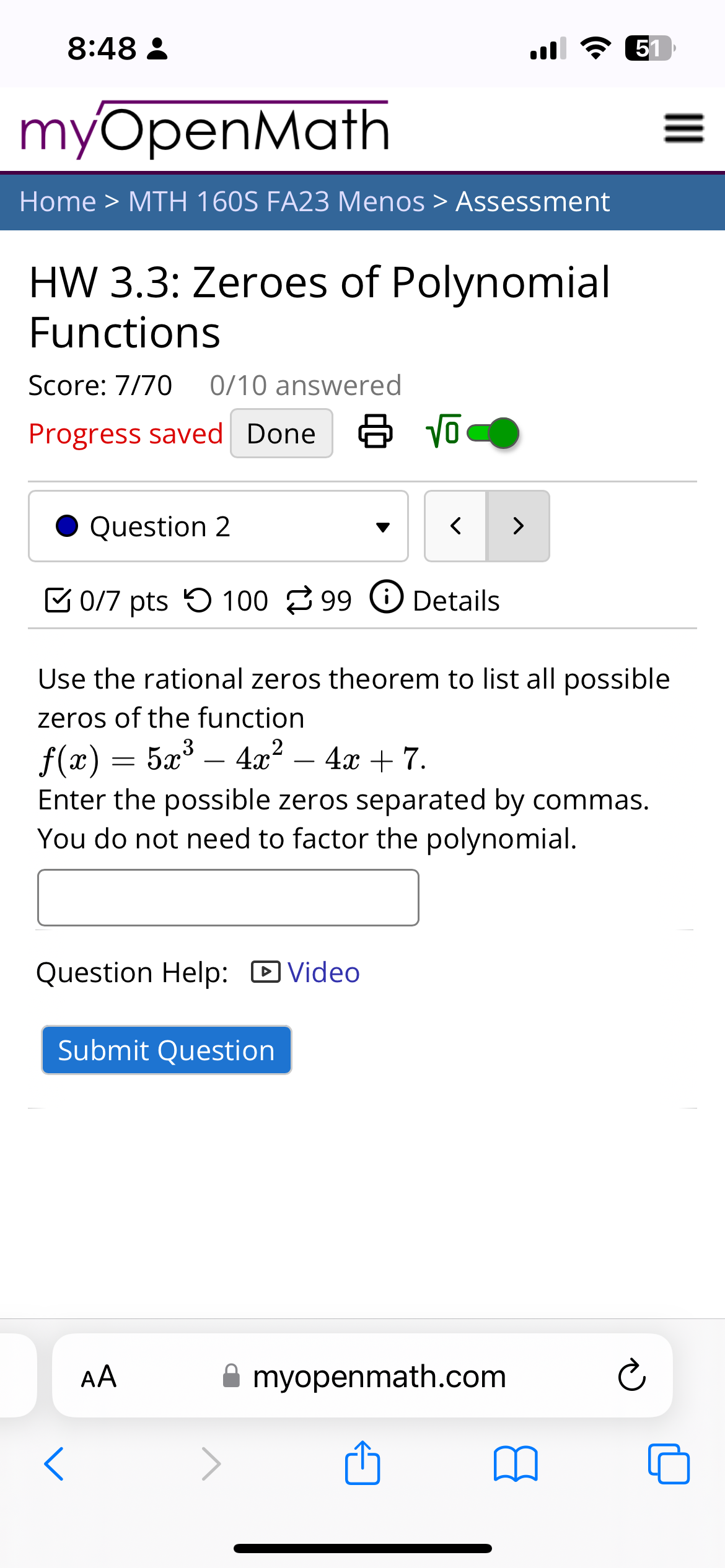Click the AA text size control
725x1568 pixels.
[98, 1376]
